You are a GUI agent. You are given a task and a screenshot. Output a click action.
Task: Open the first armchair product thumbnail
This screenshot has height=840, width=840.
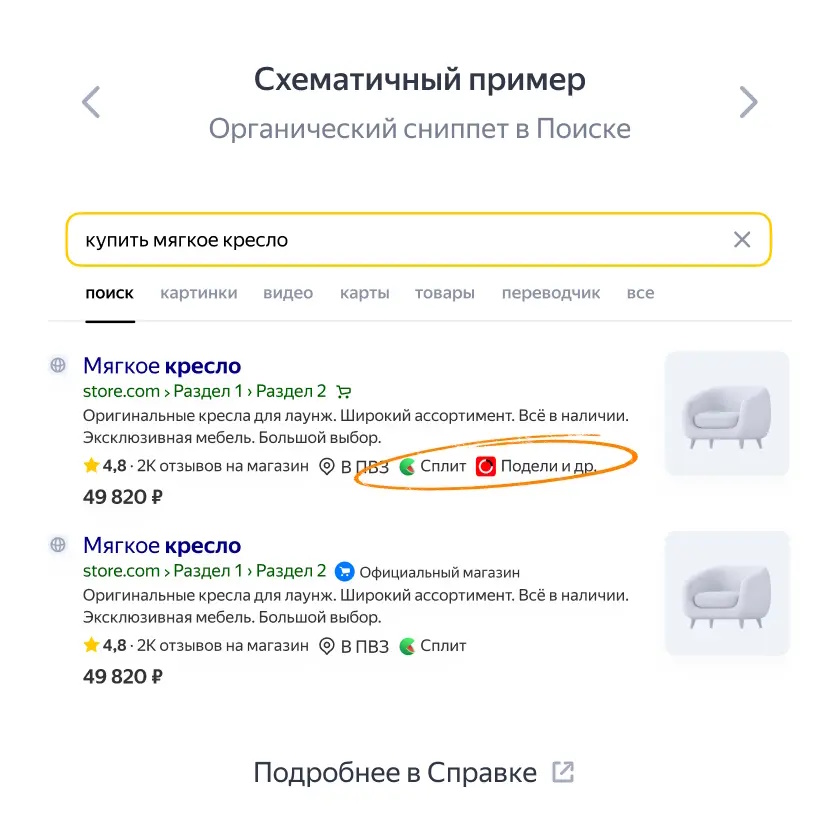click(727, 413)
